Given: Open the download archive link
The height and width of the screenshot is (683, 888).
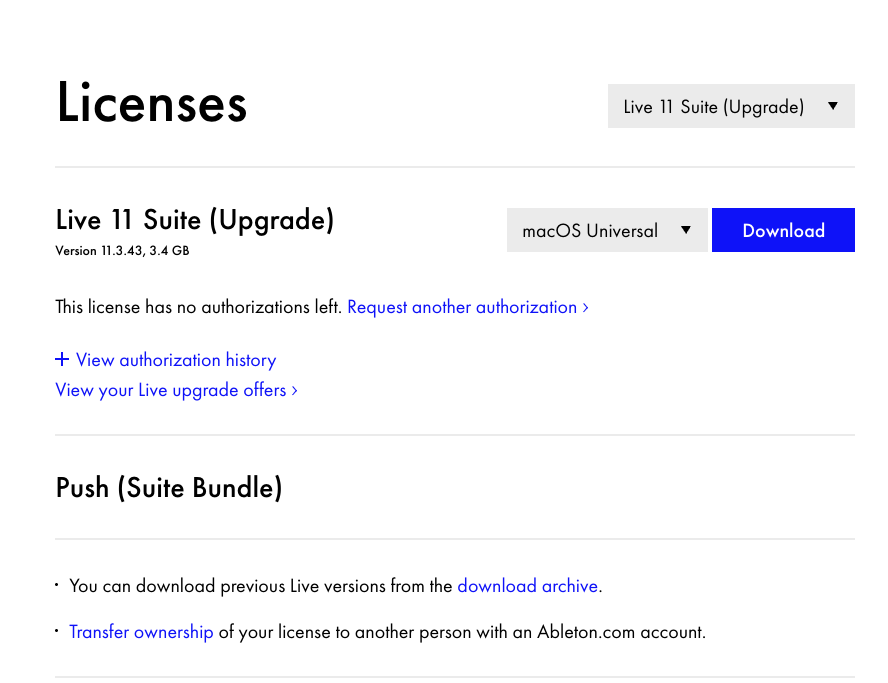Looking at the screenshot, I should (x=528, y=586).
